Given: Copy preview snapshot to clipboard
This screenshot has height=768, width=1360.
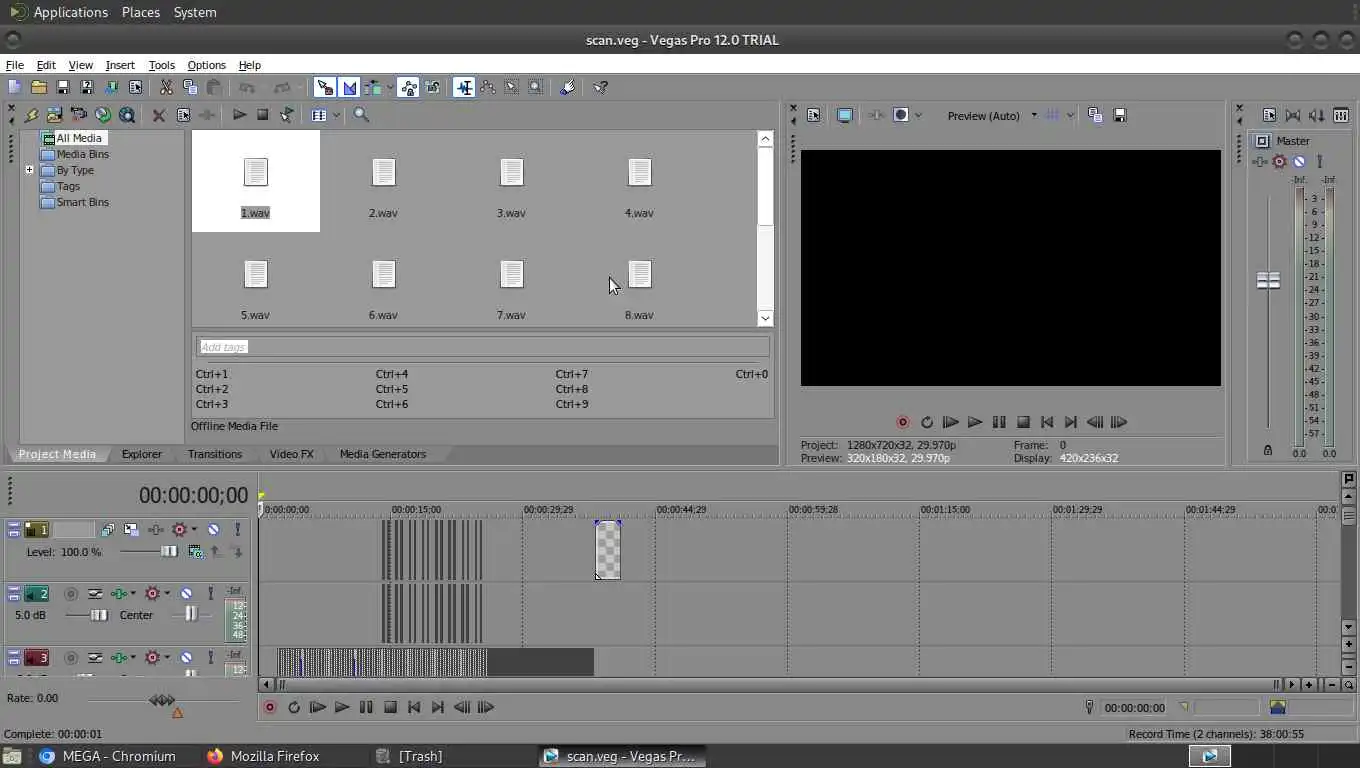Looking at the screenshot, I should coord(1095,116).
